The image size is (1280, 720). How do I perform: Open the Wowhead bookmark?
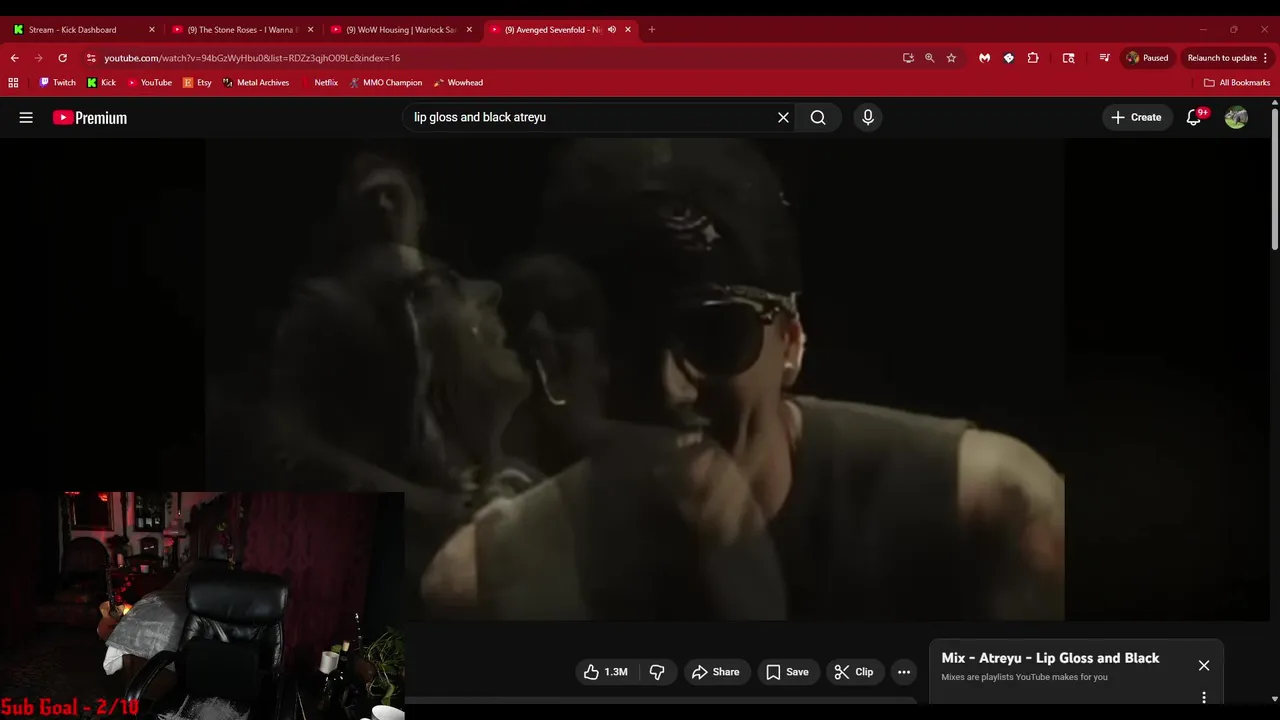coord(458,83)
